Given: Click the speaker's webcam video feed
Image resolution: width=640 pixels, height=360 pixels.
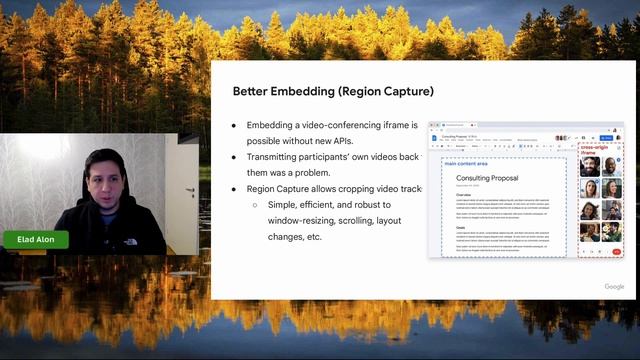Looking at the screenshot, I should pyautogui.click(x=100, y=194).
